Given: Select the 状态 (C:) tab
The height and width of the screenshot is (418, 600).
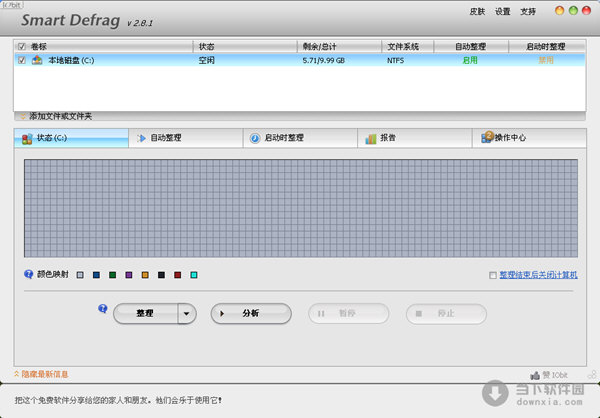Looking at the screenshot, I should point(71,138).
